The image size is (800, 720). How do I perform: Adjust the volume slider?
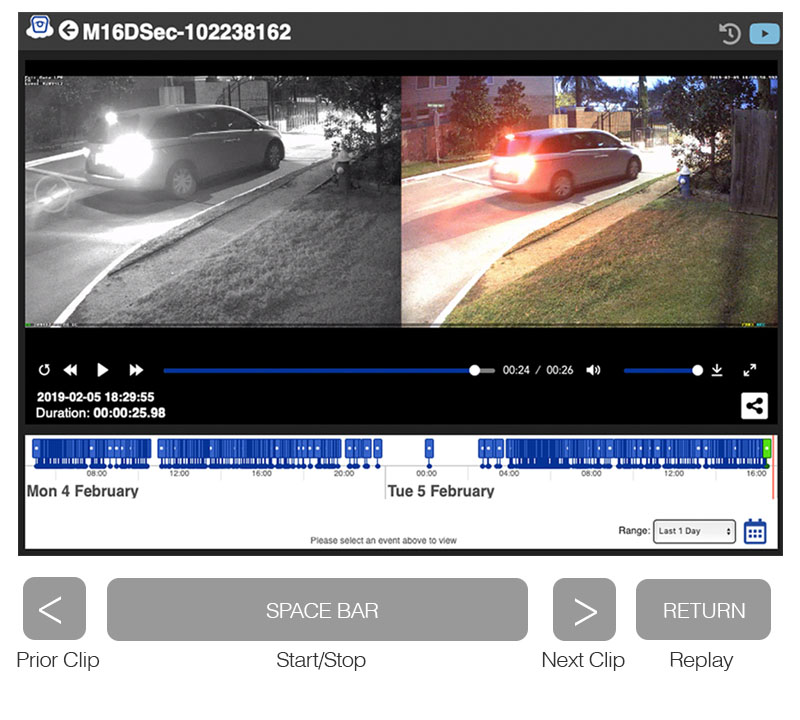[x=660, y=370]
